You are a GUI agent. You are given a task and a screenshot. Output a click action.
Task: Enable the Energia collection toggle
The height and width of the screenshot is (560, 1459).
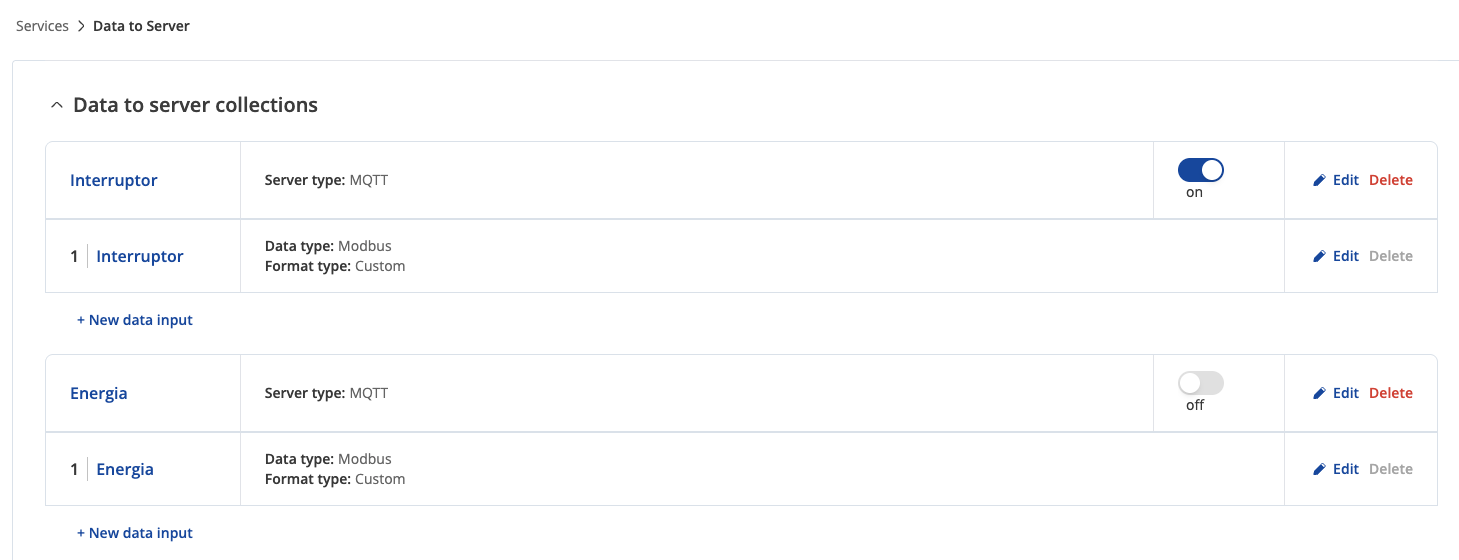pyautogui.click(x=1200, y=383)
